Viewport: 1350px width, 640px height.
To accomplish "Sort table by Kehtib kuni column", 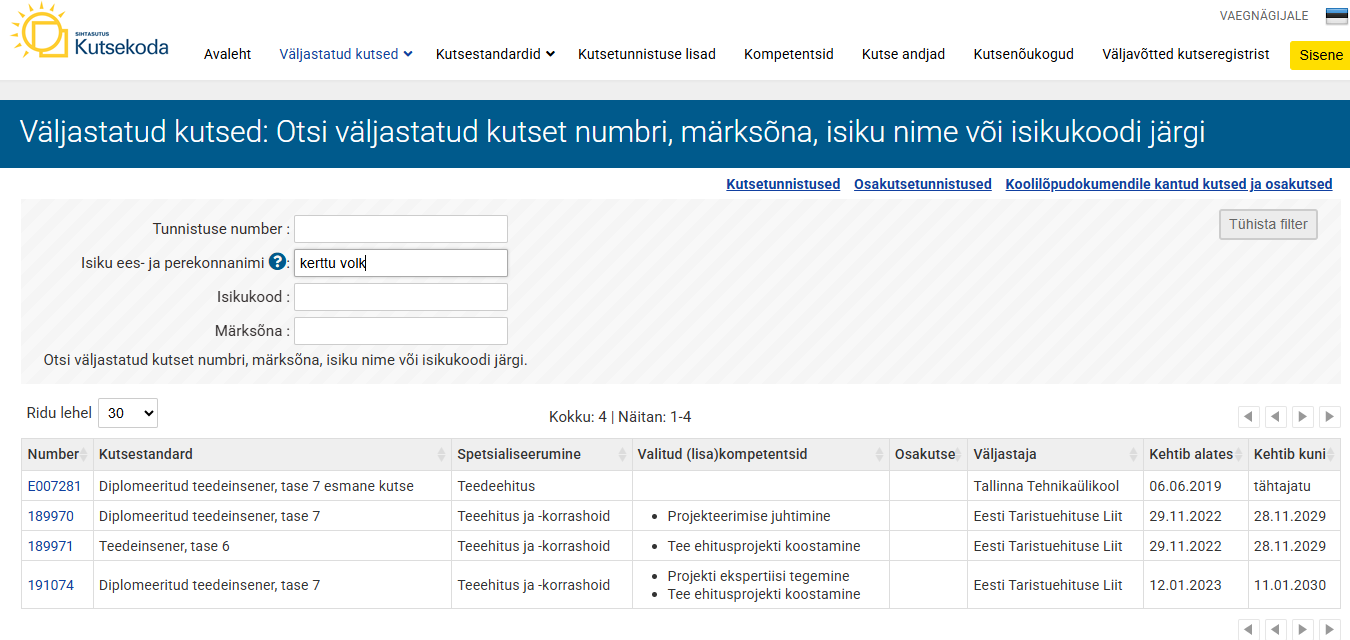I will pos(1294,454).
